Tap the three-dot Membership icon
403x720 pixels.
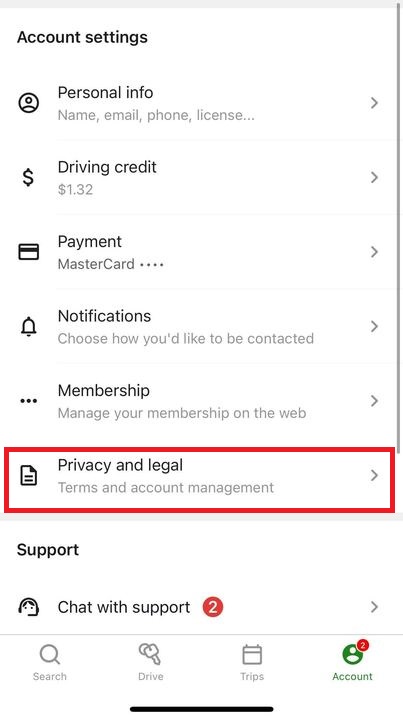pyautogui.click(x=28, y=401)
